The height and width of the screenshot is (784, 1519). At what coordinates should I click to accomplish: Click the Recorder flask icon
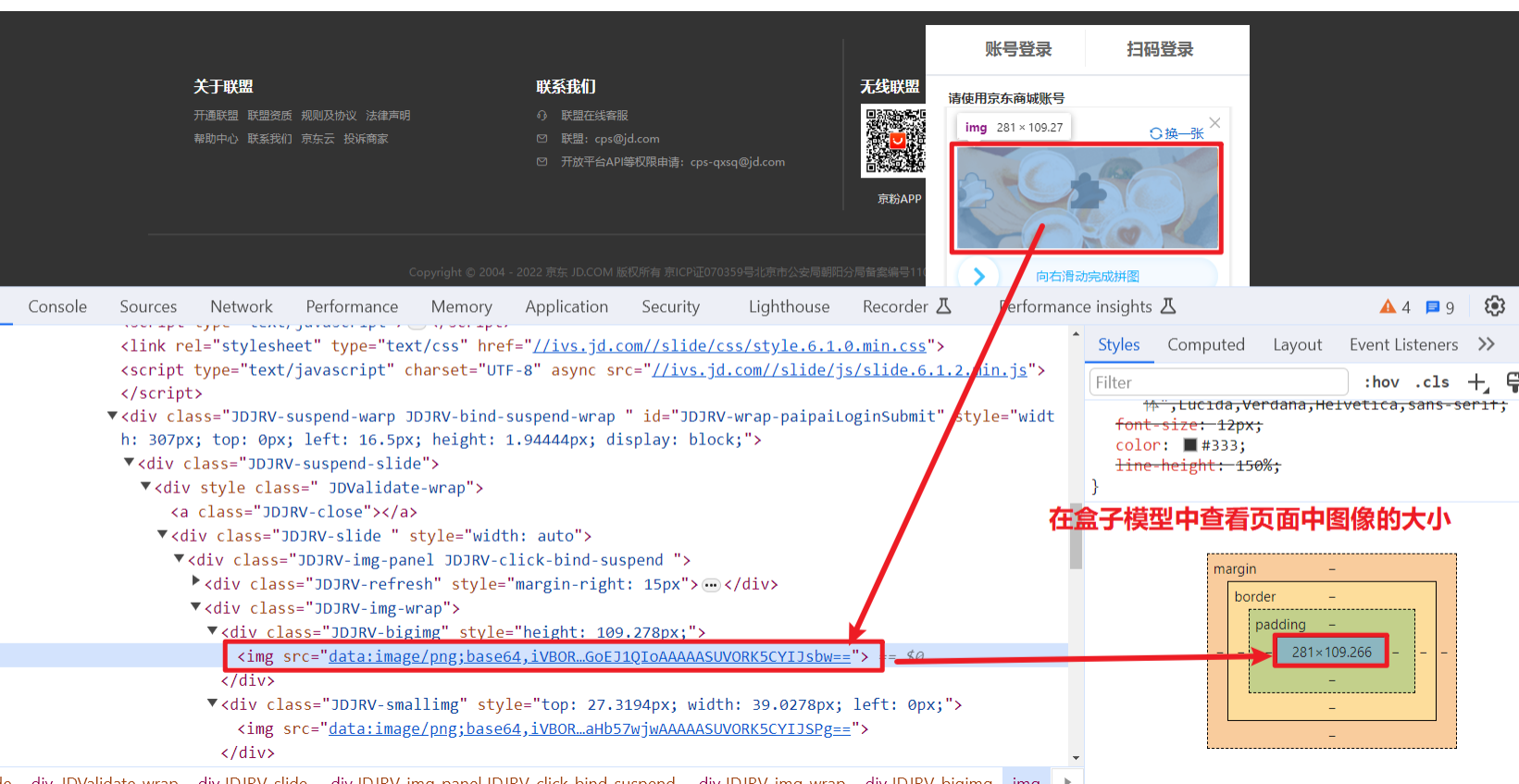pyautogui.click(x=943, y=305)
